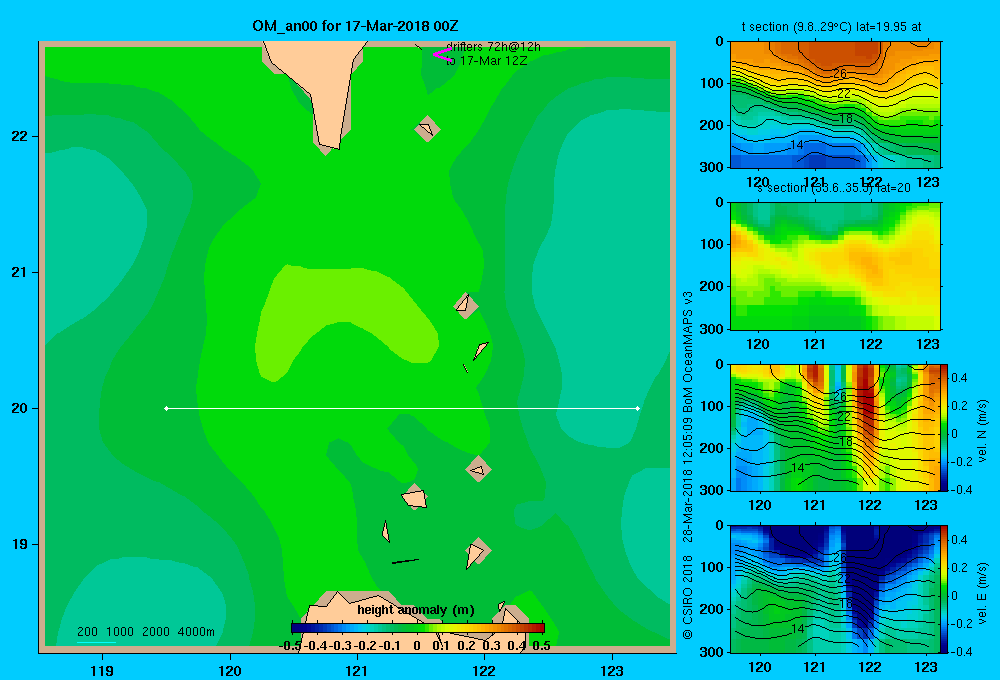Click latitude label 20 on main map axis
The height and width of the screenshot is (680, 1000).
coord(19,408)
